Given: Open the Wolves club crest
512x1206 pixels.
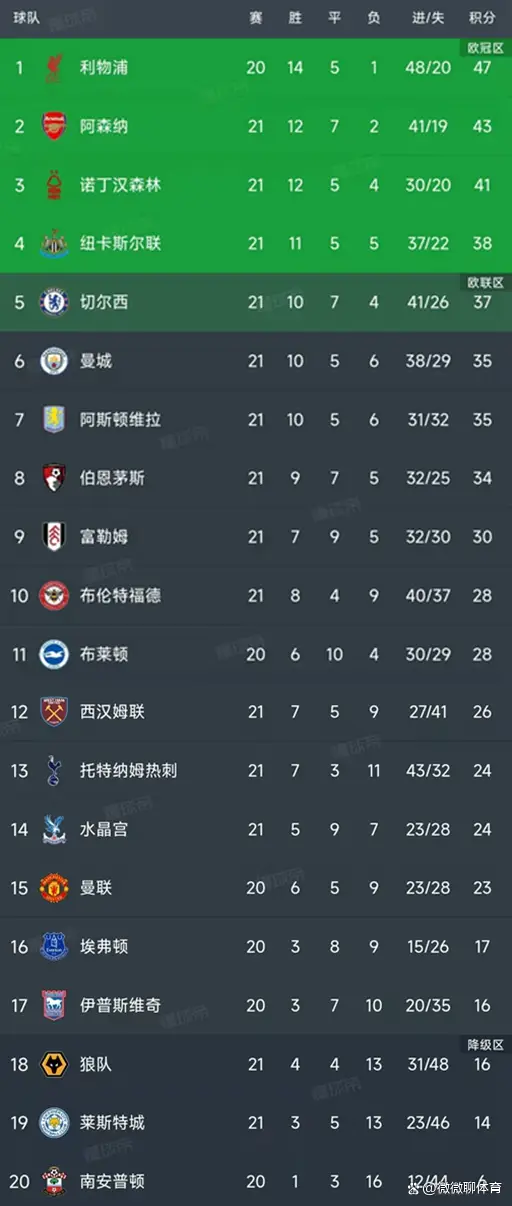Looking at the screenshot, I should [53, 1064].
